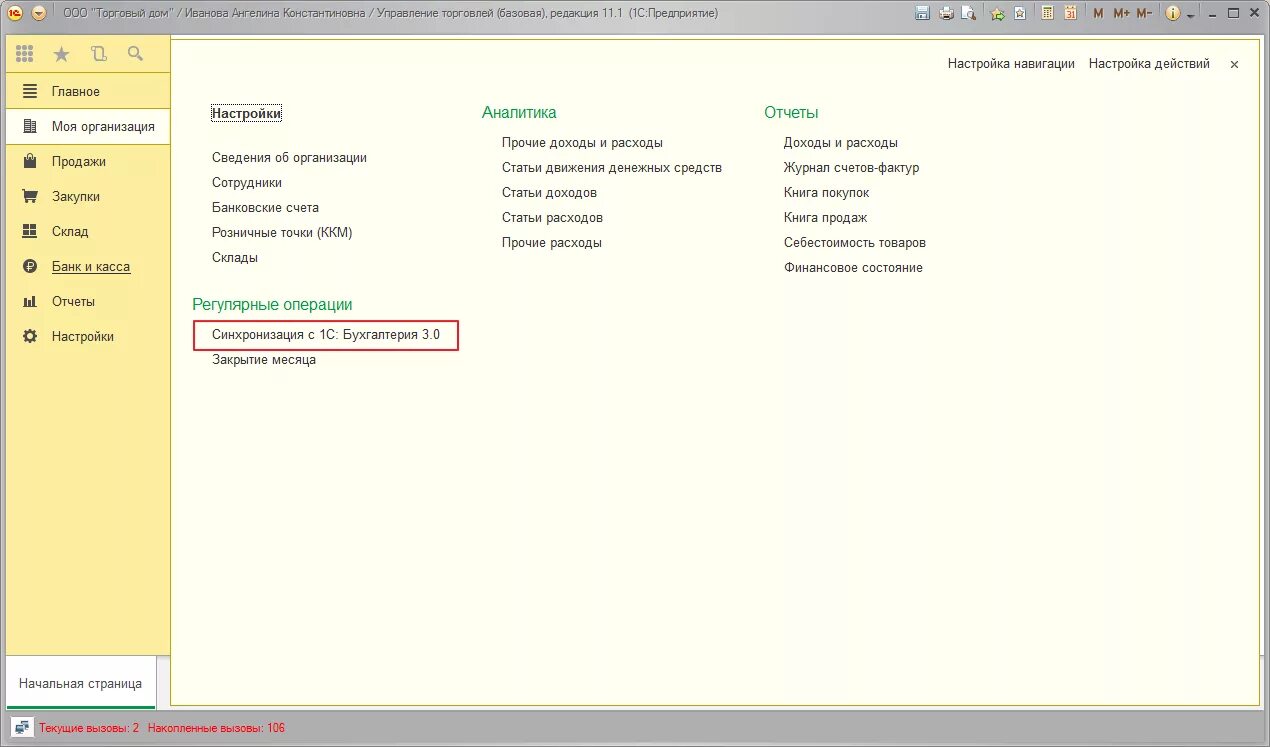Open Книга продаж report
Screen dimensions: 1270x747
[825, 217]
